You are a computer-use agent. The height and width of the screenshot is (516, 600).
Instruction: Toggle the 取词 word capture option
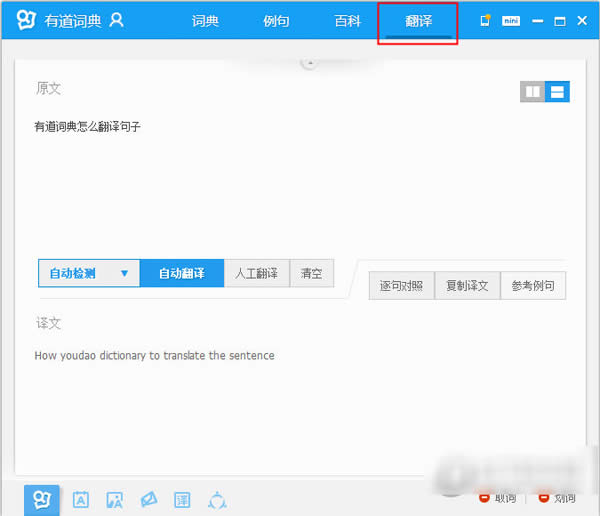pos(497,498)
